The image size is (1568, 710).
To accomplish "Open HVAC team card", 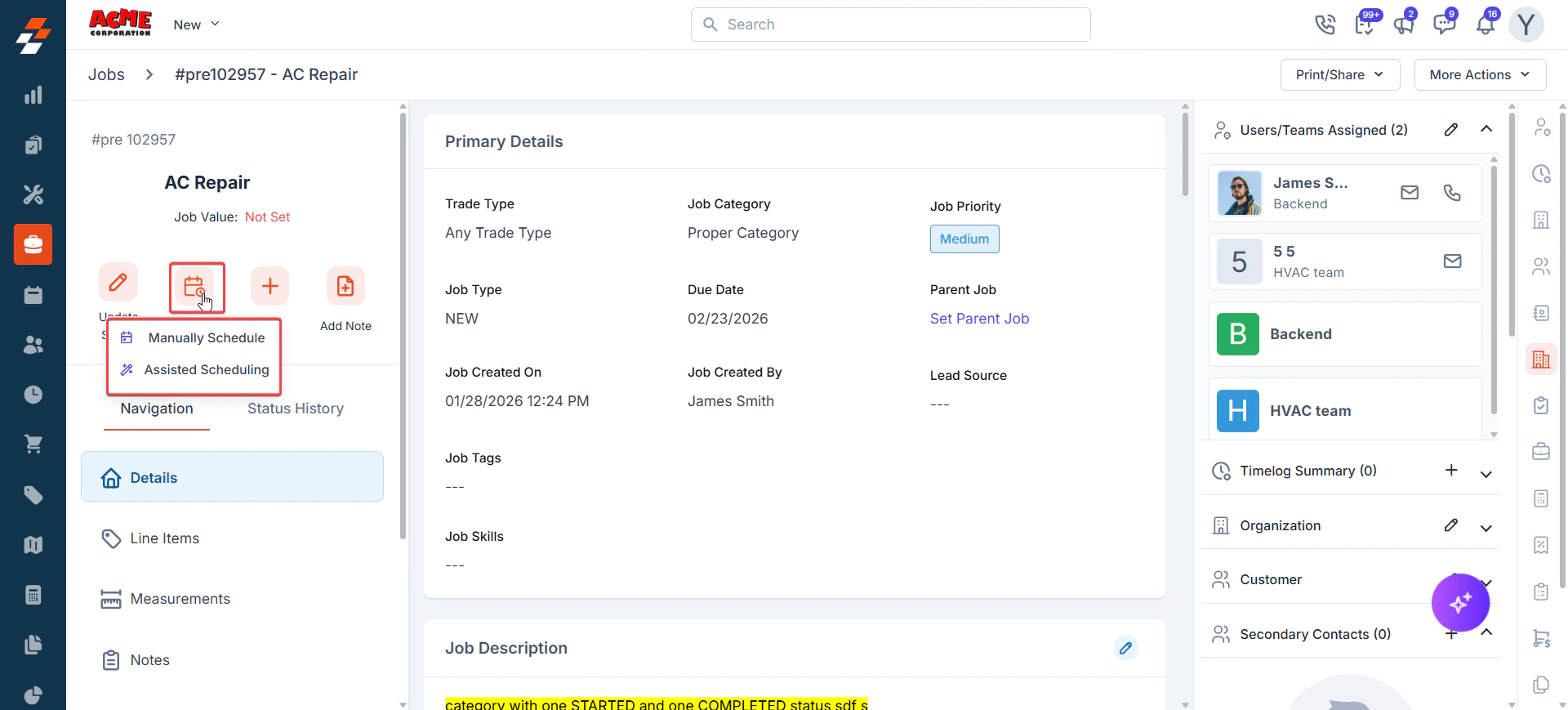I will click(x=1345, y=409).
